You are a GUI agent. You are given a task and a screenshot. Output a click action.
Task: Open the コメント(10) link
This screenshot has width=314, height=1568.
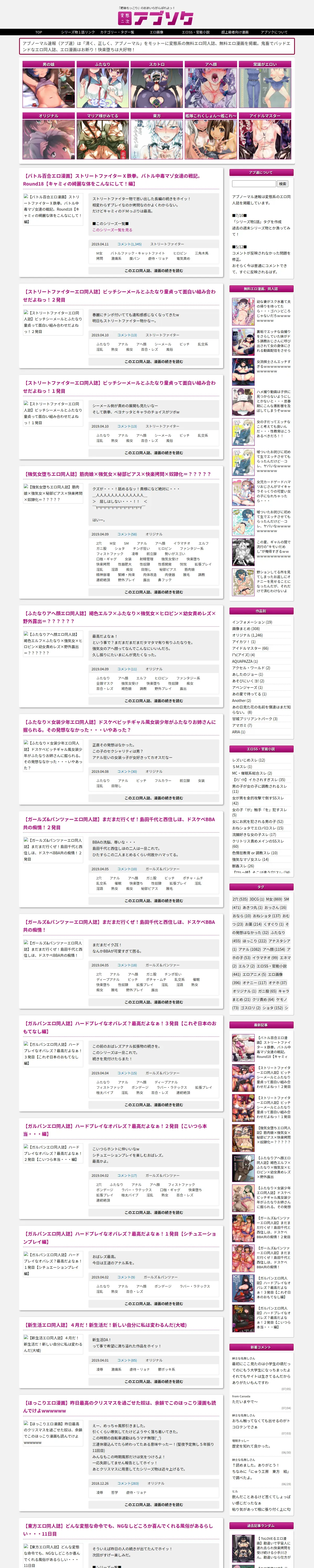point(127,869)
